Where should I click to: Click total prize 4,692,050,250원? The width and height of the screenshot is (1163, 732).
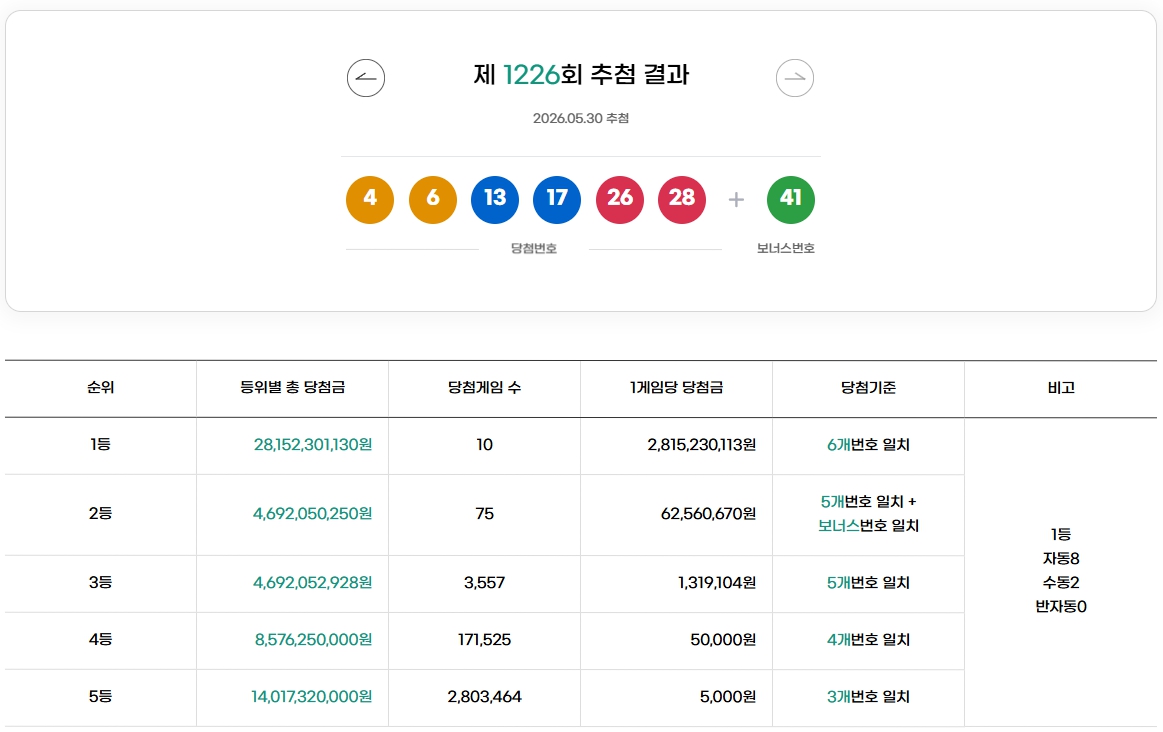312,513
